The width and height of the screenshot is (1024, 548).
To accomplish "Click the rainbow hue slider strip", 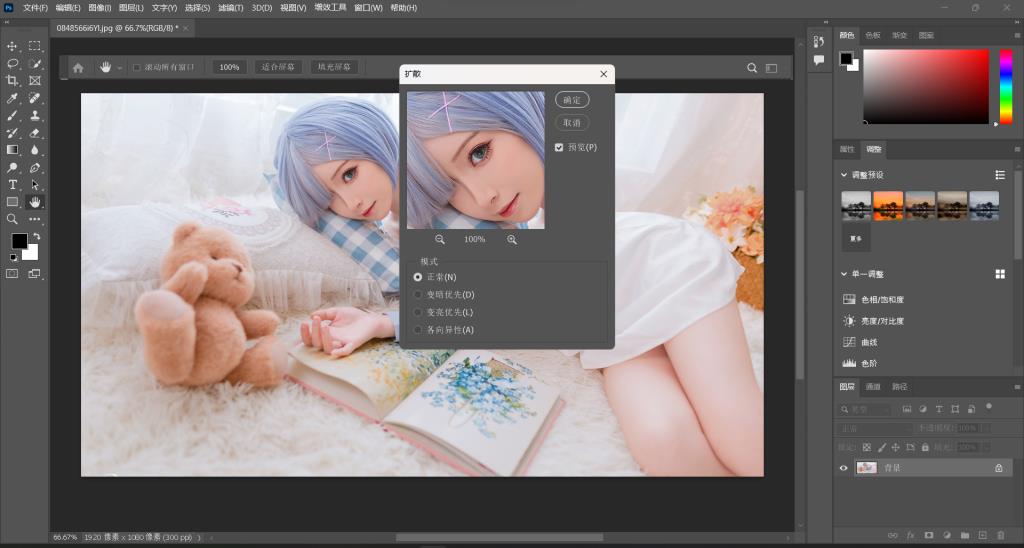I will pos(1006,86).
